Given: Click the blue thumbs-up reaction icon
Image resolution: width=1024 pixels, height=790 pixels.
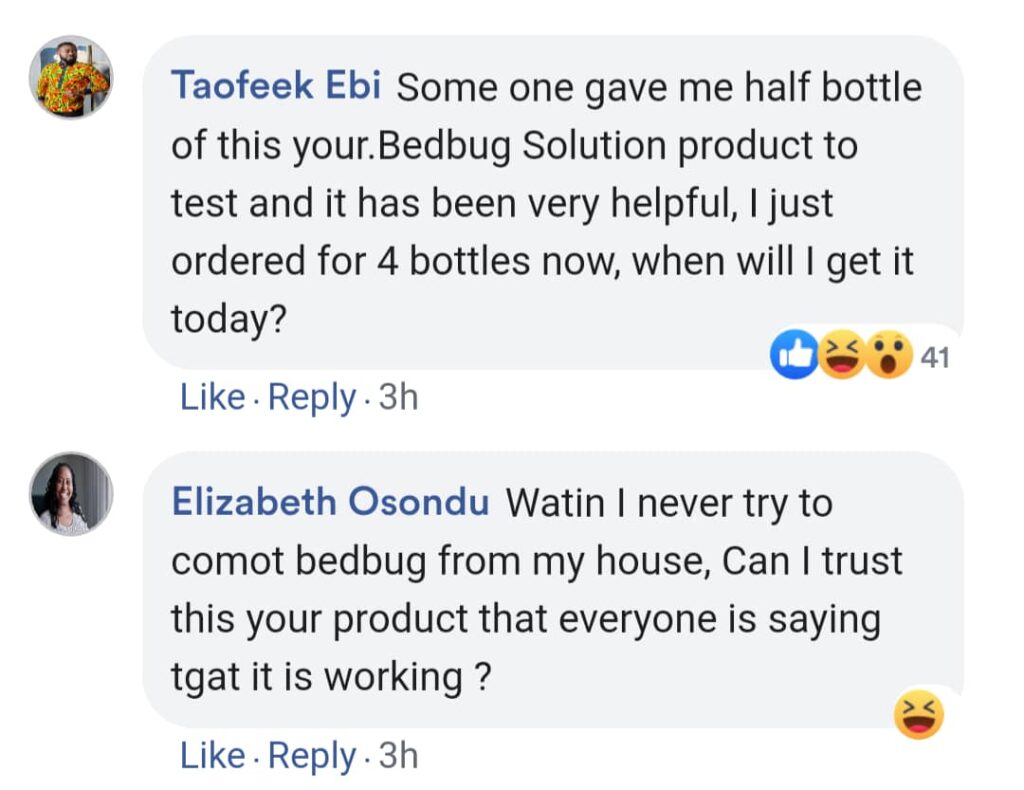Looking at the screenshot, I should click(x=794, y=356).
